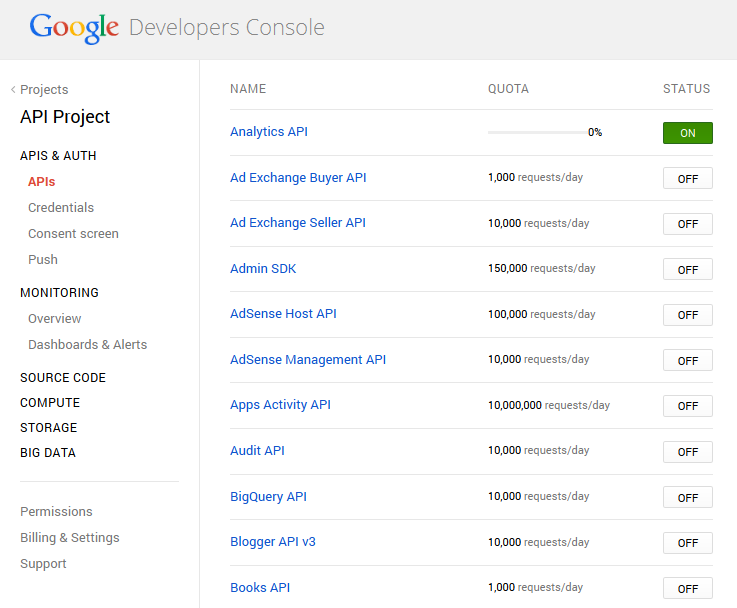Enable BigQuery API status toggle
Screen dimensions: 737x608
tap(688, 498)
